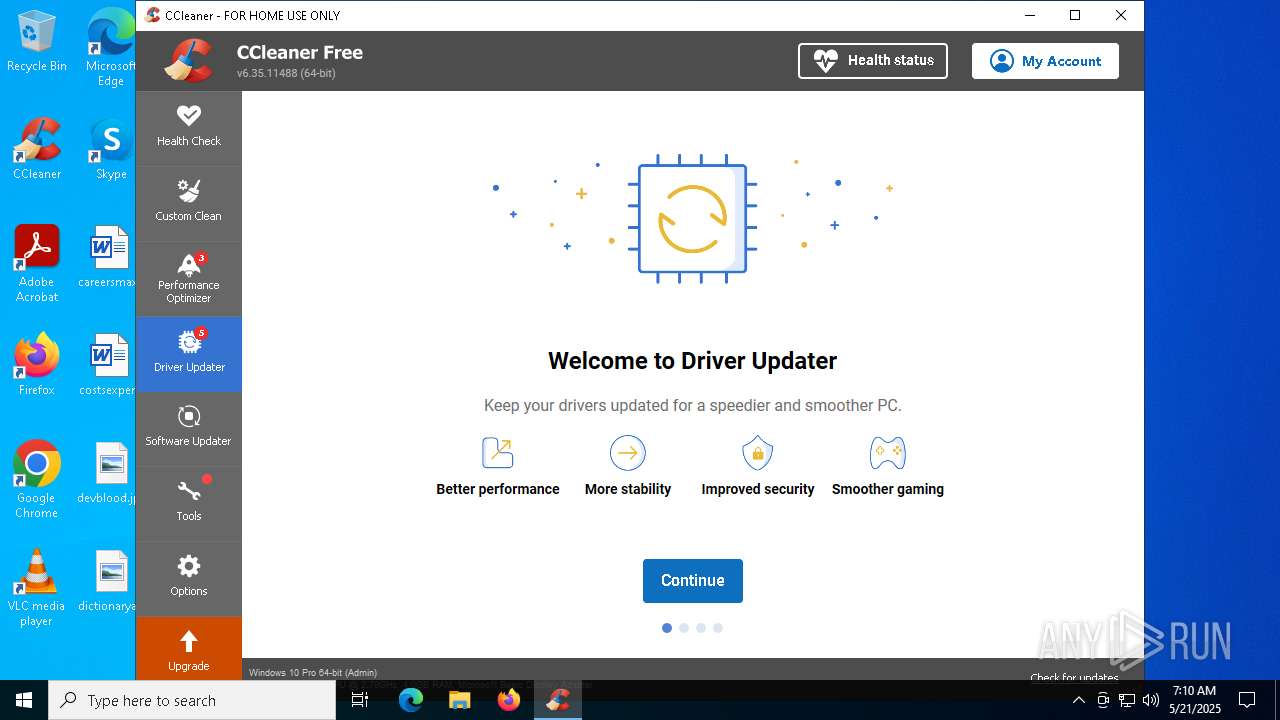Select the Driver Updater sidebar item
The width and height of the screenshot is (1280, 720).
click(188, 354)
